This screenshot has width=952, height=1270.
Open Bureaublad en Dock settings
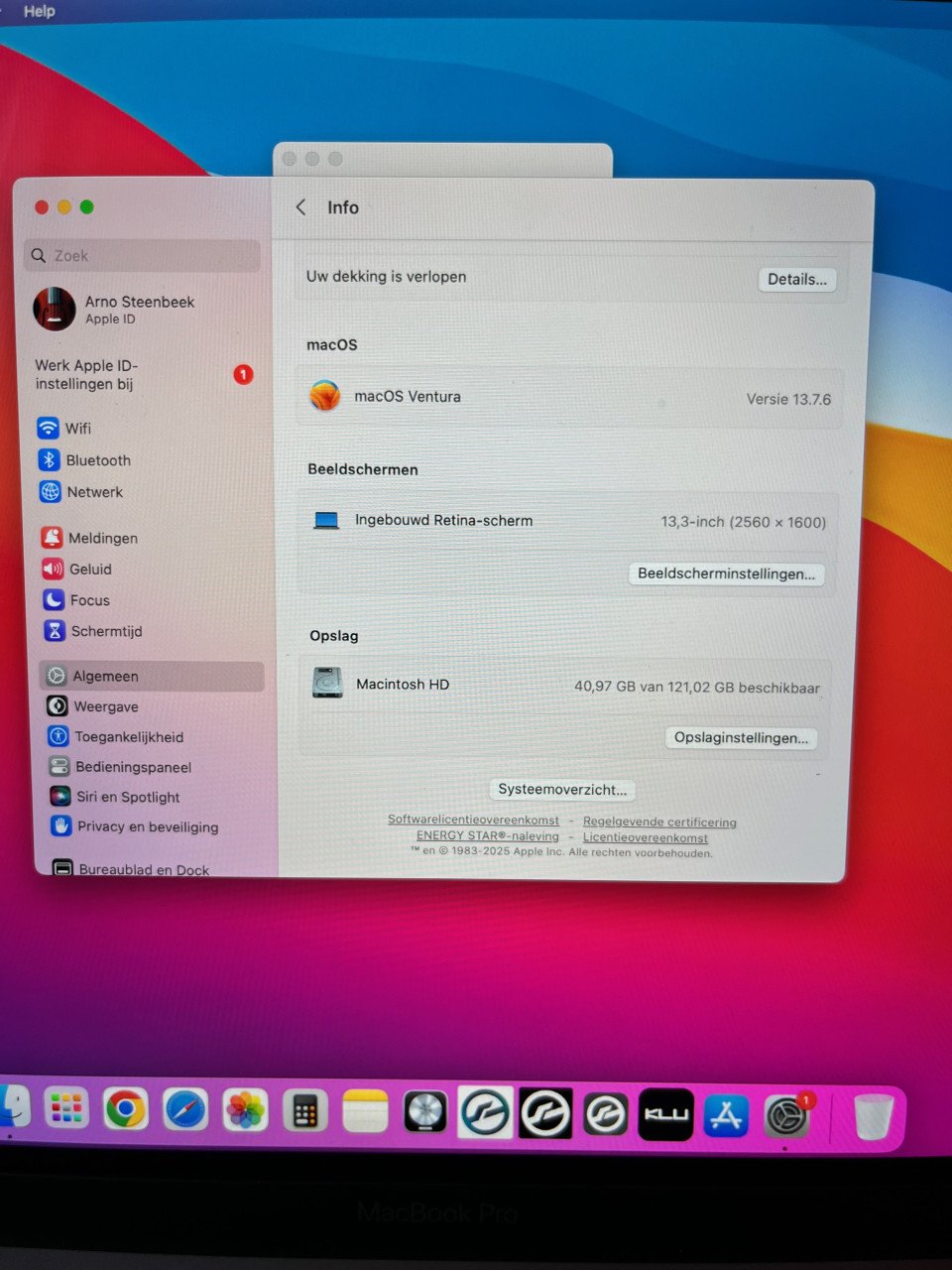point(132,869)
